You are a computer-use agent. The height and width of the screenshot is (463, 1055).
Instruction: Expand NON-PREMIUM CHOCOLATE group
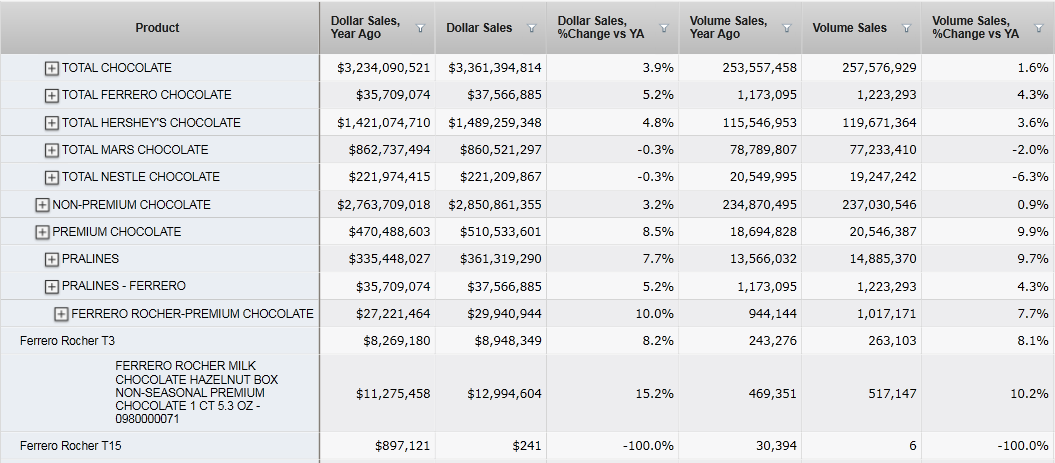coord(42,205)
